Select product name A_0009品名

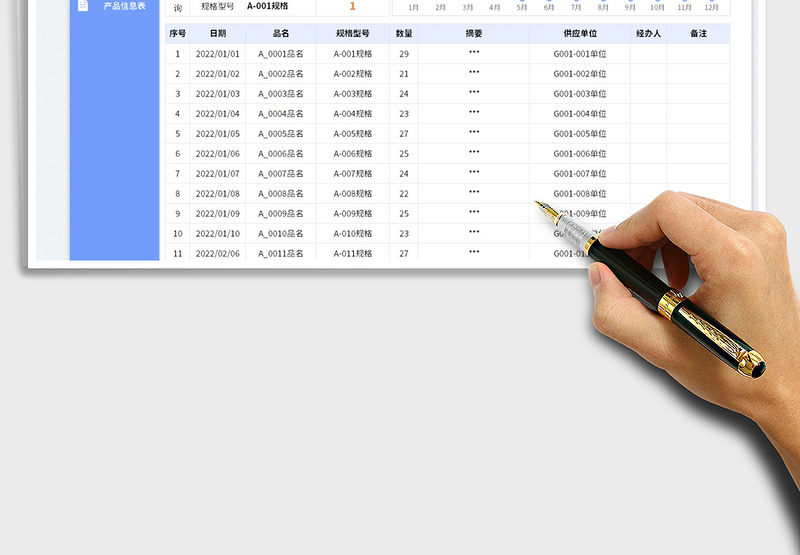281,214
